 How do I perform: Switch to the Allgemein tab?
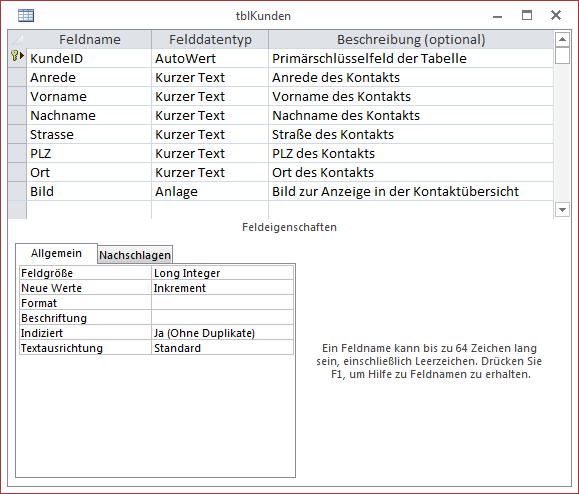point(56,253)
